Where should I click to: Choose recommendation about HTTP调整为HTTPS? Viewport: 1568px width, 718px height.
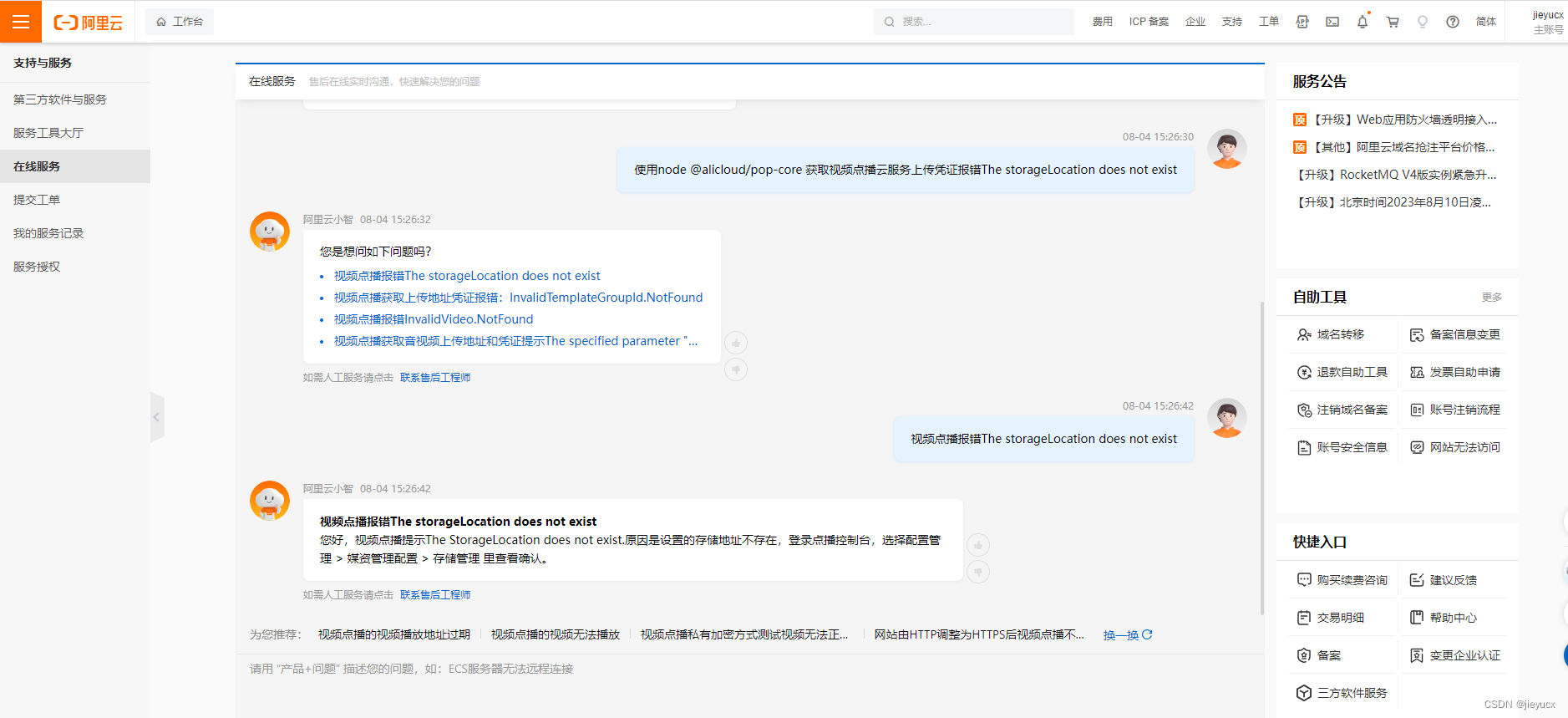[979, 635]
